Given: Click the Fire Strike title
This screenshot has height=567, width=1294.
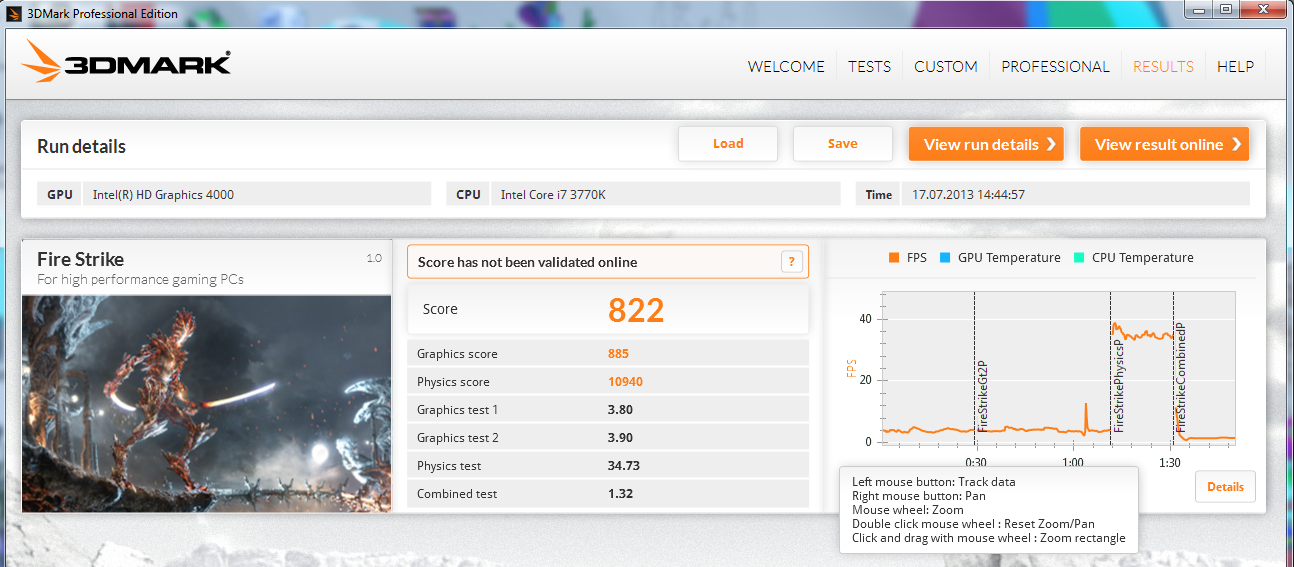Looking at the screenshot, I should [x=81, y=259].
